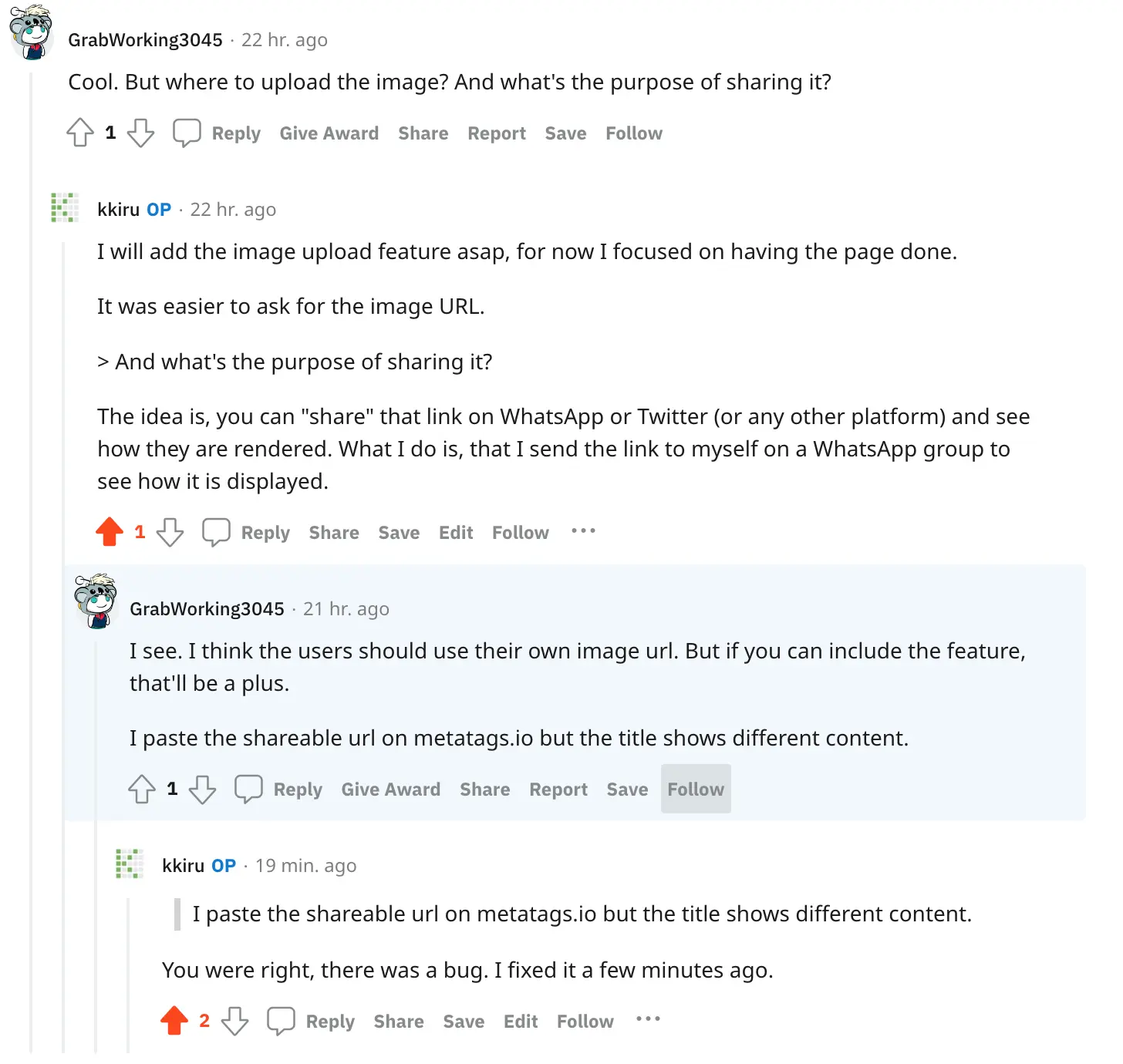Upvote GrabWorking3045's top comment
Image resolution: width=1123 pixels, height=1064 pixels.
coord(80,133)
